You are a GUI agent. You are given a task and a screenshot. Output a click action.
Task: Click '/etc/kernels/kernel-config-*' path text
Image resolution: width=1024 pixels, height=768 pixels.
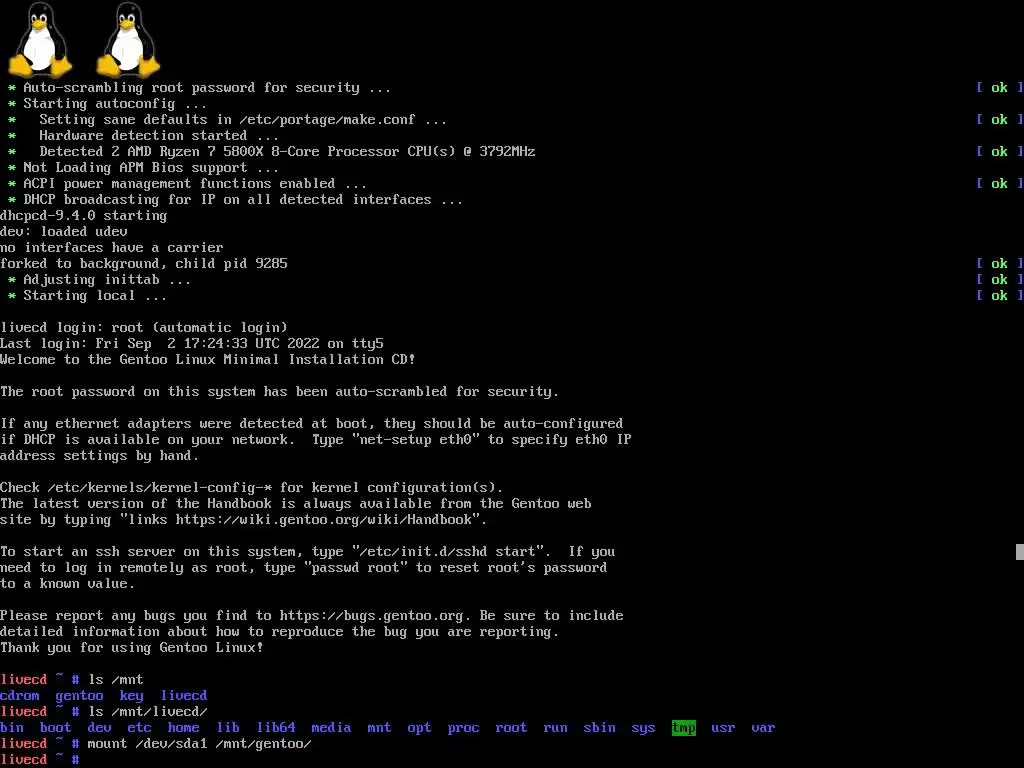[x=159, y=488]
